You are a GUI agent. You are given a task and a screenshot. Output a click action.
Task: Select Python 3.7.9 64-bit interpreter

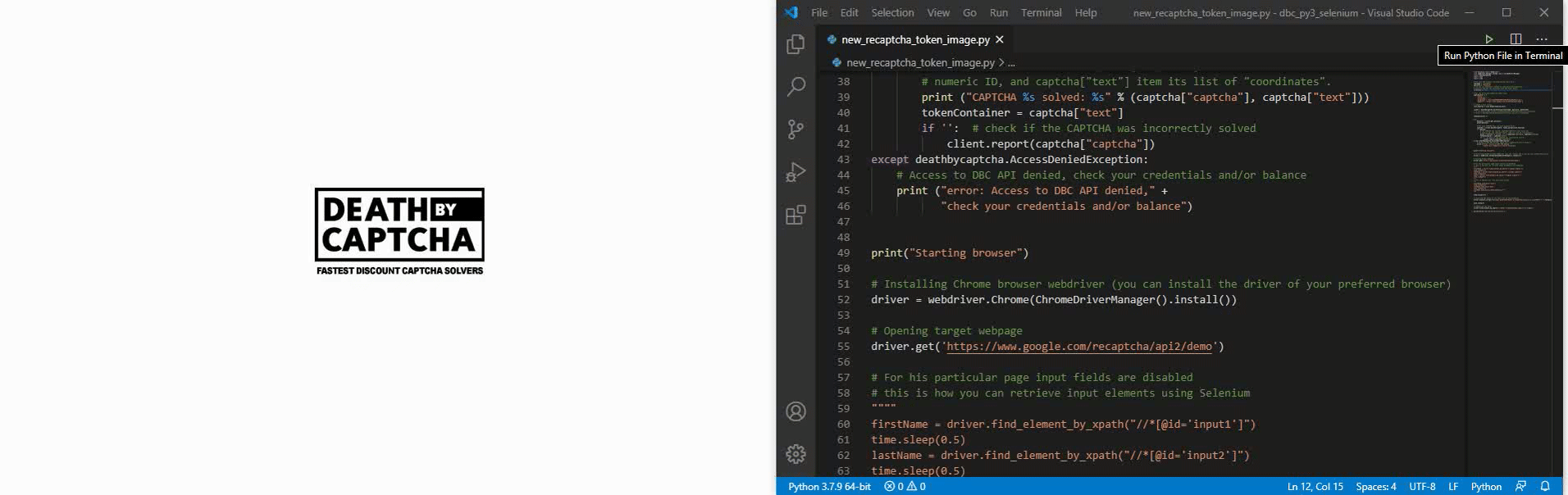tap(829, 486)
